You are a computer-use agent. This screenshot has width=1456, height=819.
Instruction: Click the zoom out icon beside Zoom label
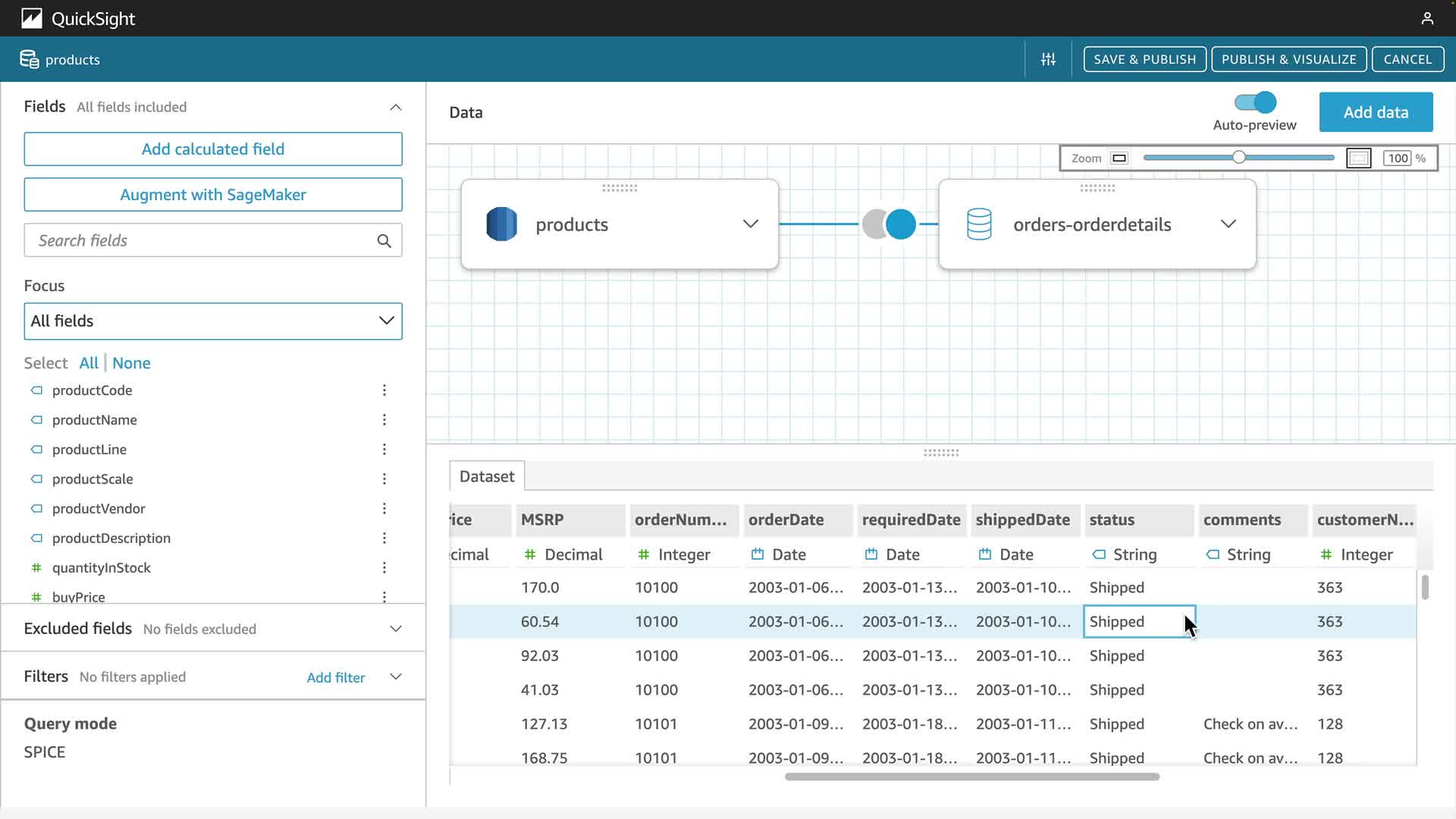[1119, 158]
